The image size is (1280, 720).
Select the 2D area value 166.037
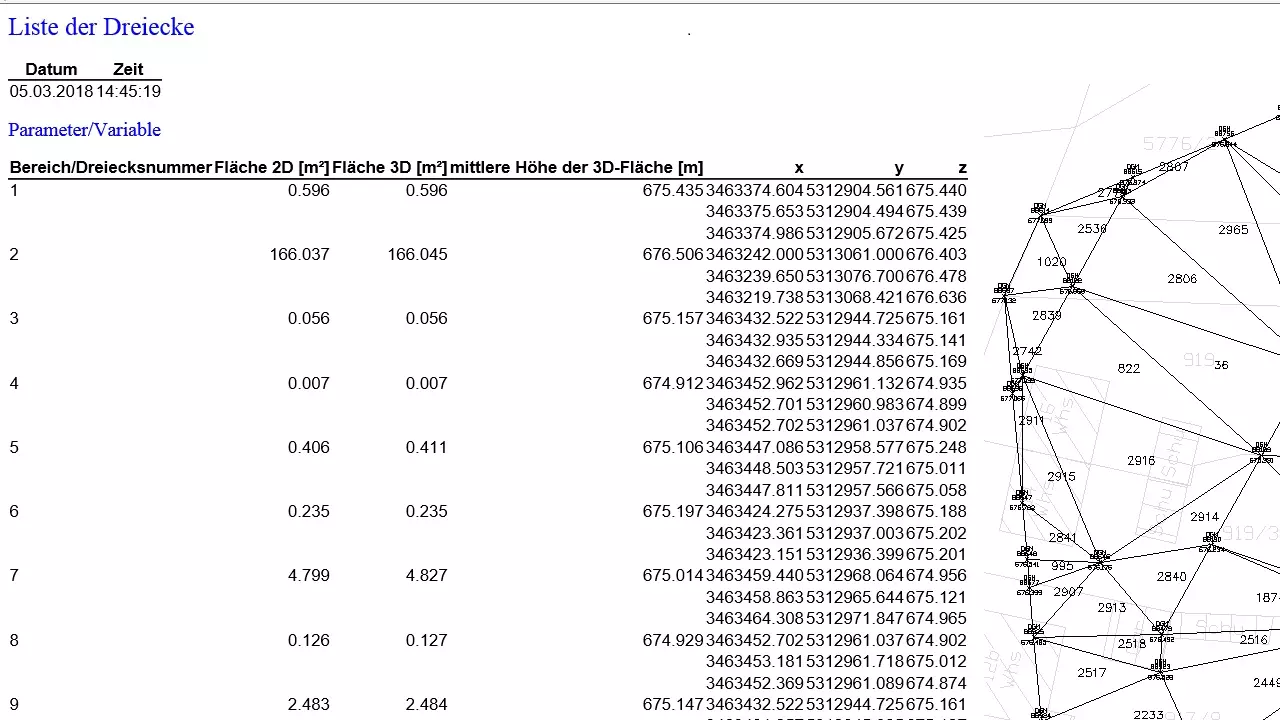point(299,254)
